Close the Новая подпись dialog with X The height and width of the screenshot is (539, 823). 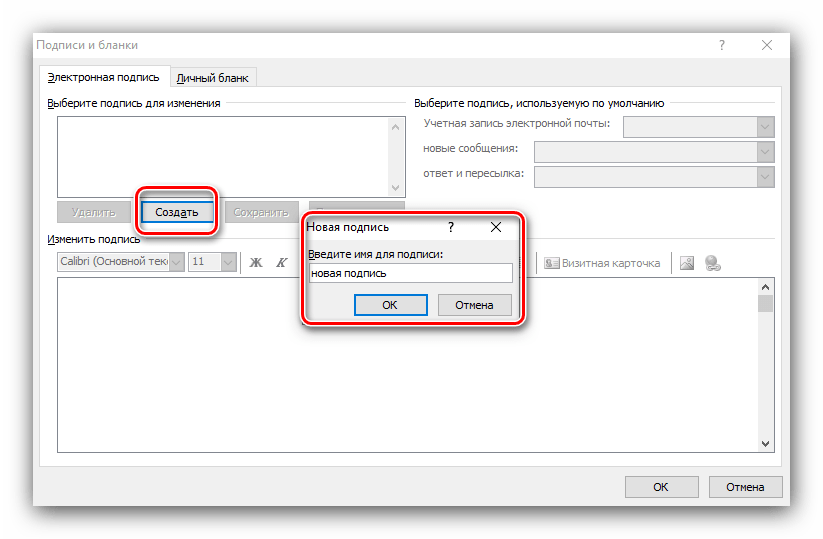pos(495,227)
